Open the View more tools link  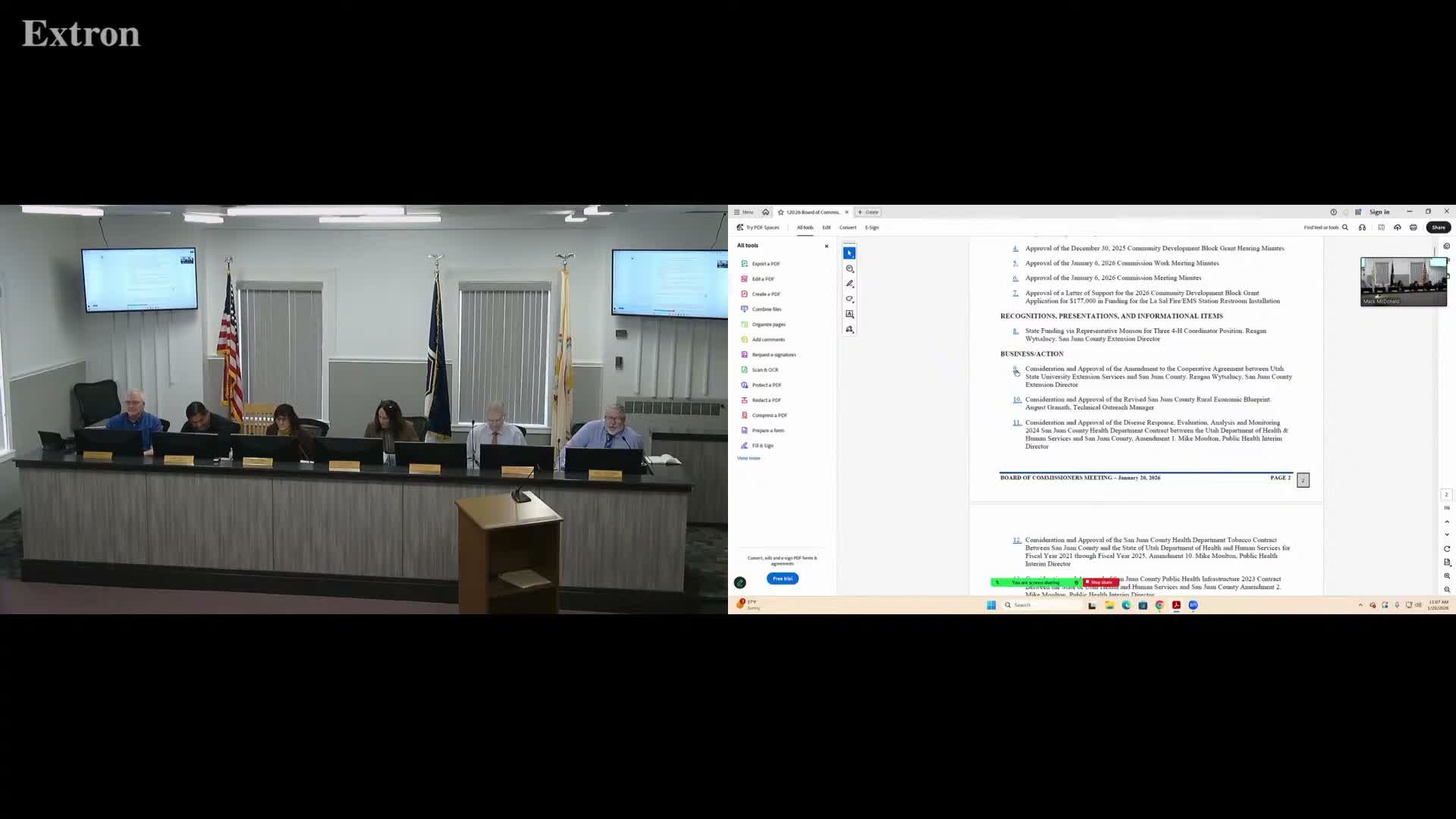[x=748, y=458]
